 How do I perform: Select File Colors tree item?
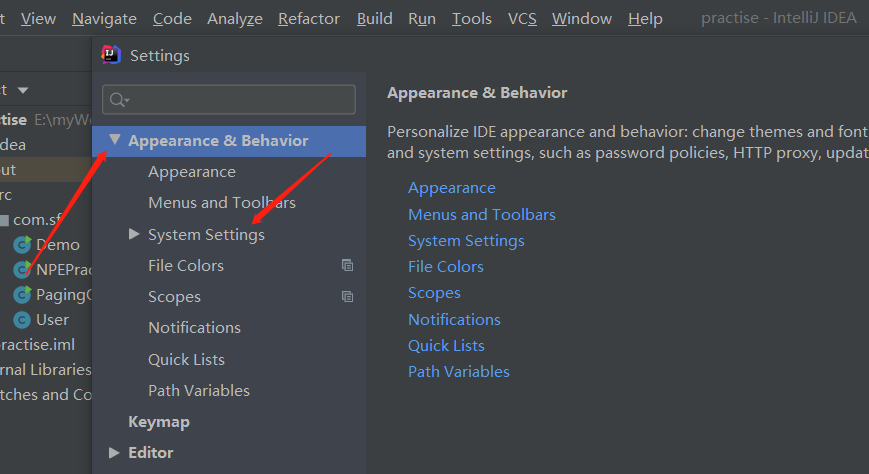click(186, 266)
